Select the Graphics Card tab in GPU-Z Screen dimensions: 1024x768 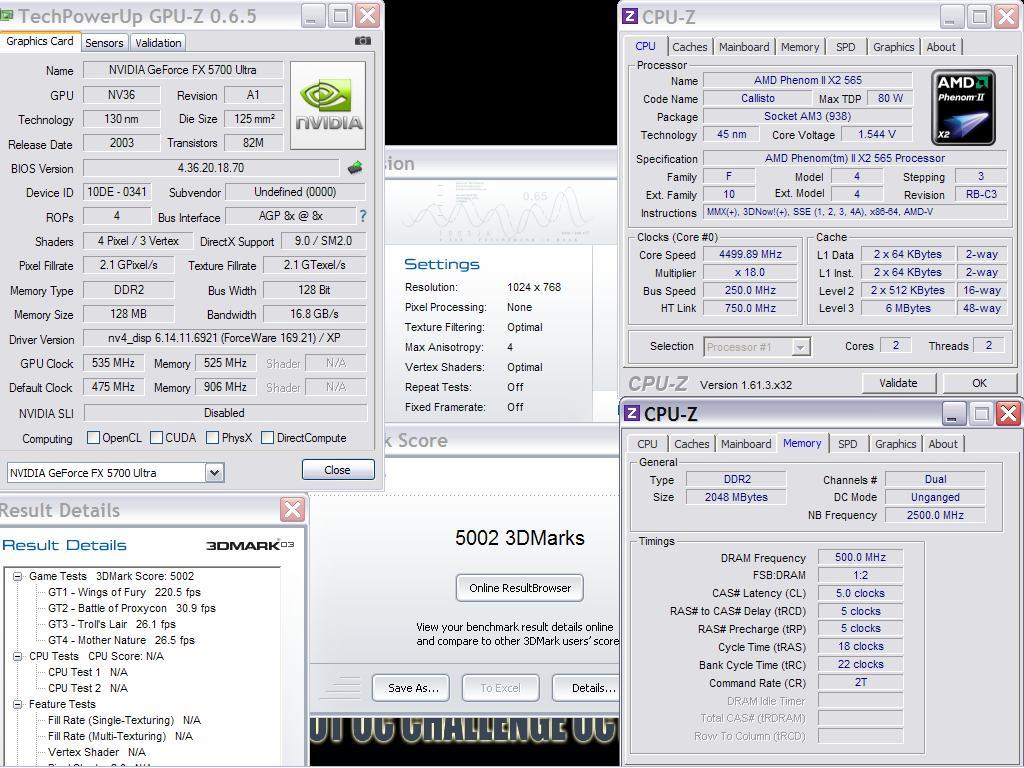[40, 41]
